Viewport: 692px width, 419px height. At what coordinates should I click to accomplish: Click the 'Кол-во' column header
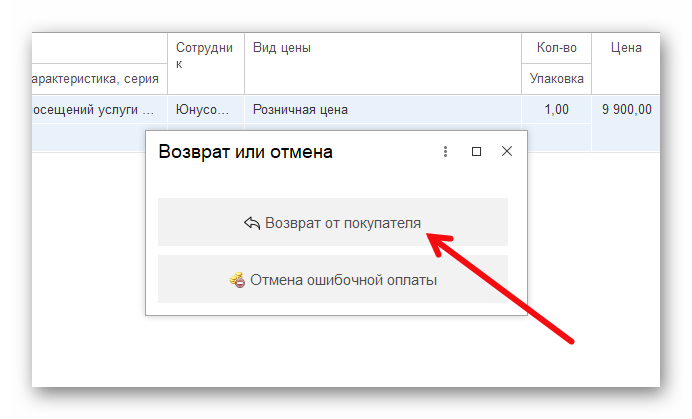click(x=557, y=48)
